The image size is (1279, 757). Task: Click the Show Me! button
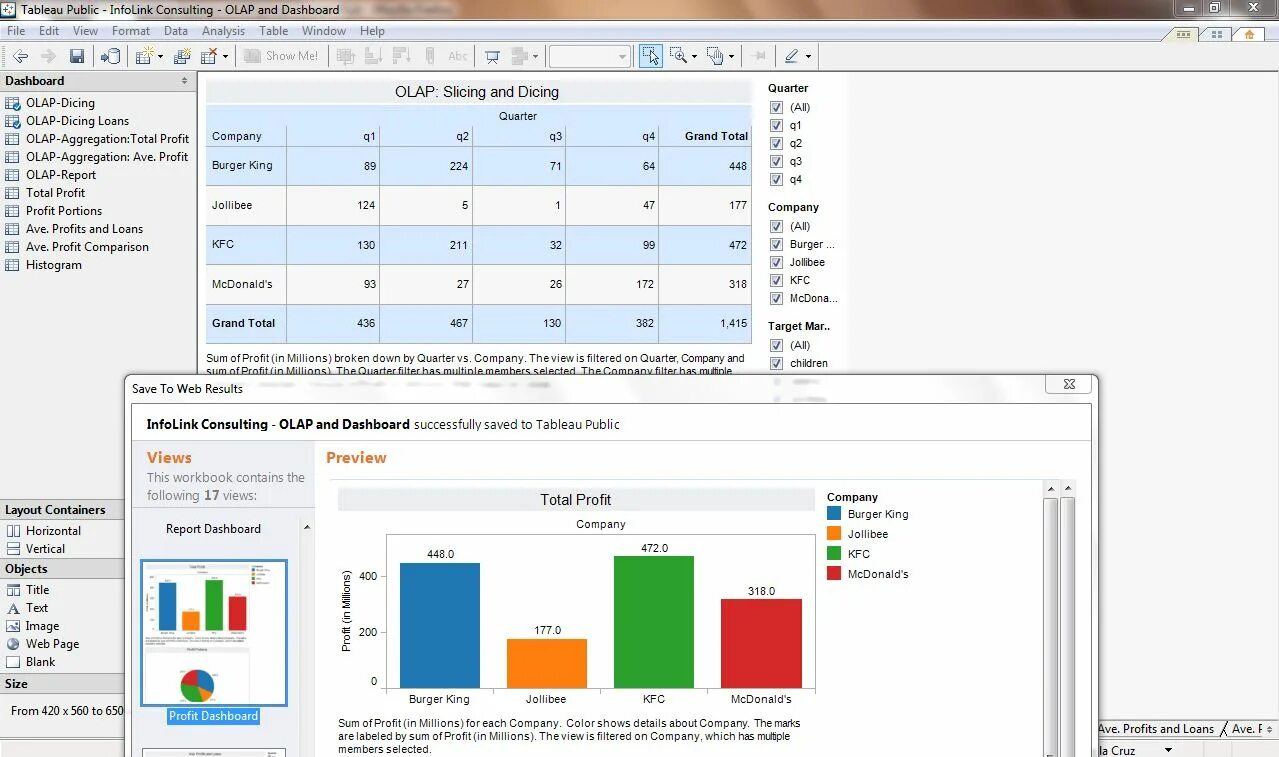click(x=281, y=56)
